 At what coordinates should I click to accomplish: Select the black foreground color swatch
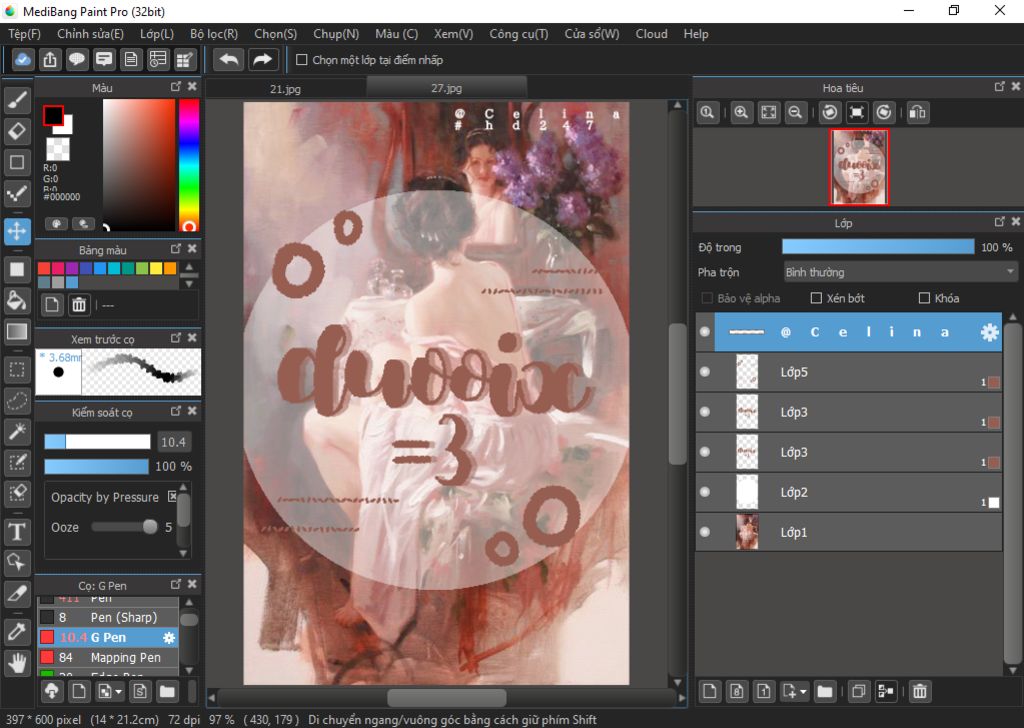54,116
